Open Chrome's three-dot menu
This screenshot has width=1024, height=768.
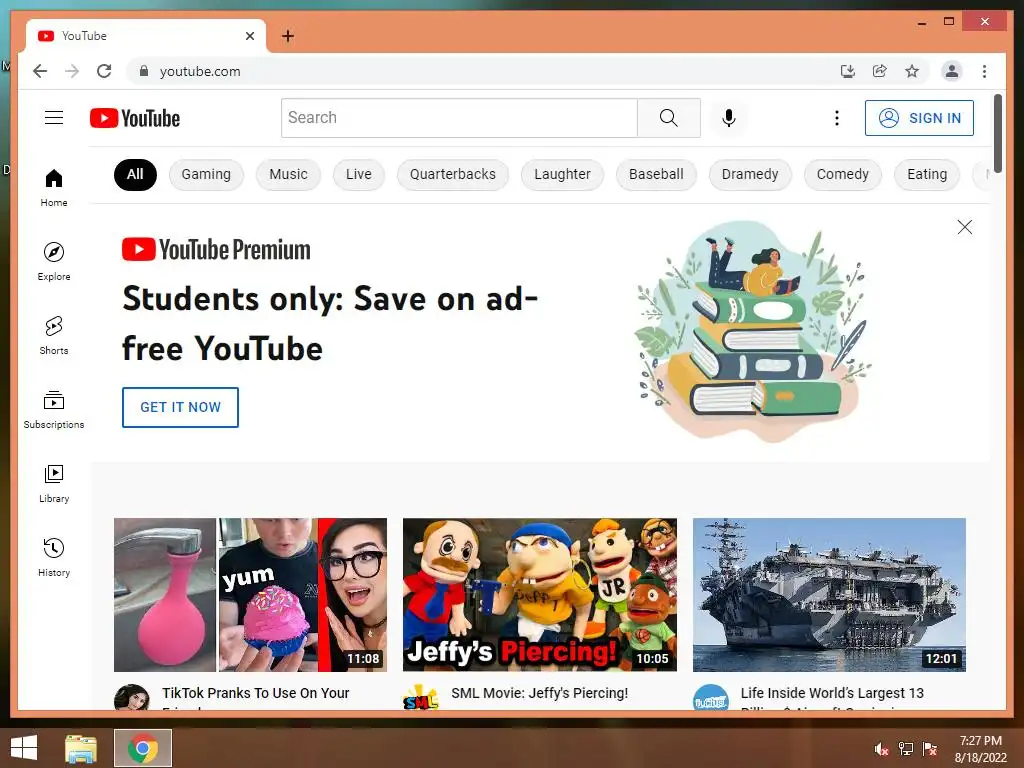984,71
